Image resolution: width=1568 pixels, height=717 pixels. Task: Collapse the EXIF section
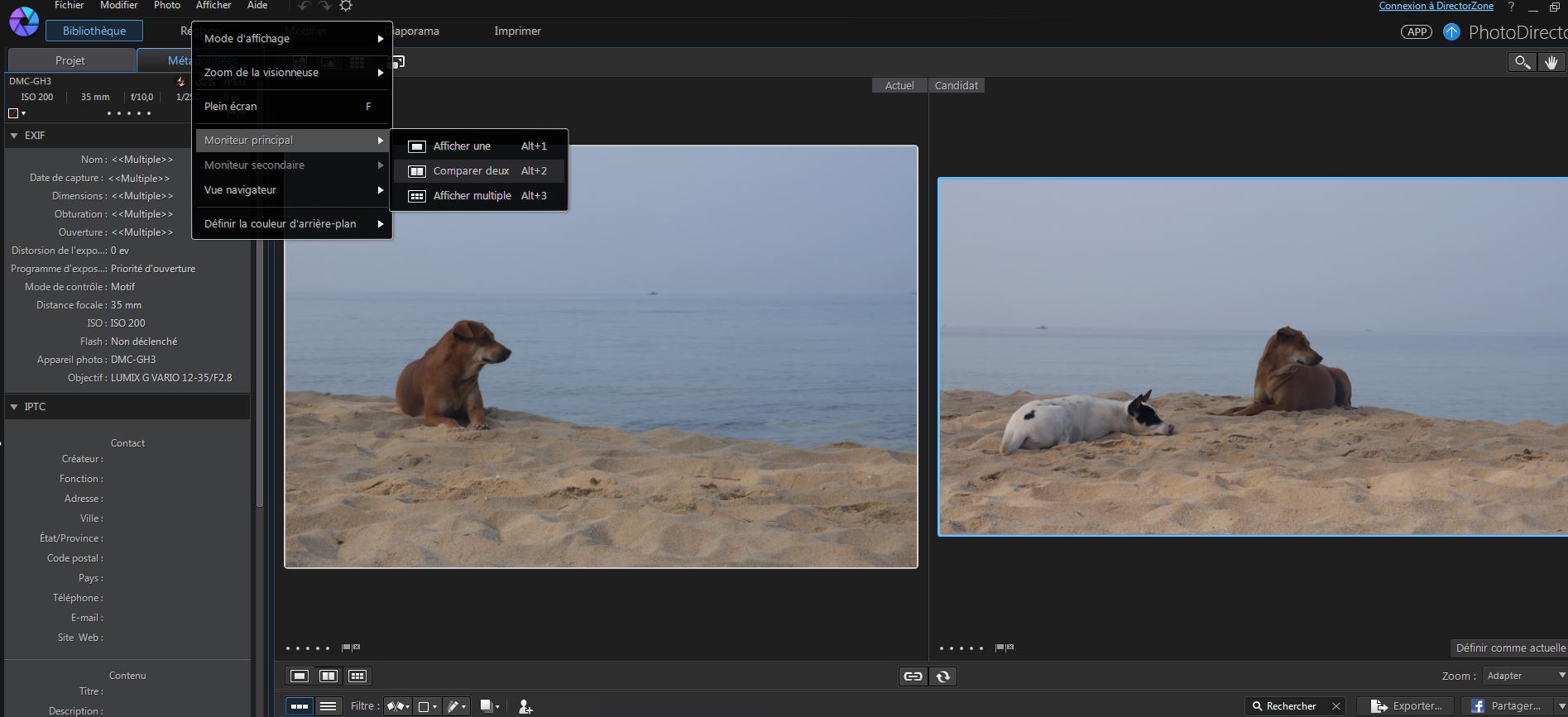(14, 136)
